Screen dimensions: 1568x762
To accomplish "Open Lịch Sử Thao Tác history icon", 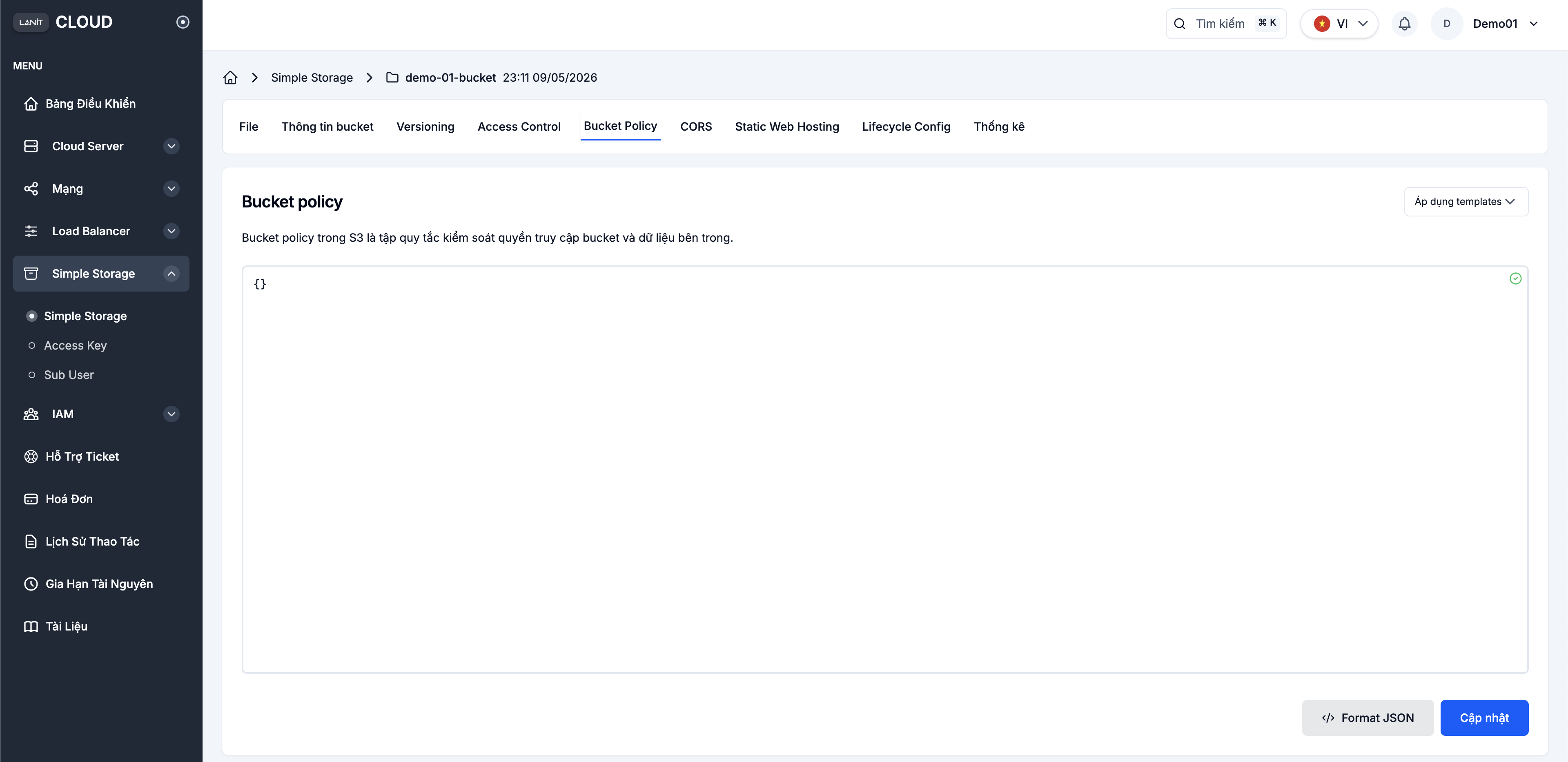I will [x=31, y=541].
